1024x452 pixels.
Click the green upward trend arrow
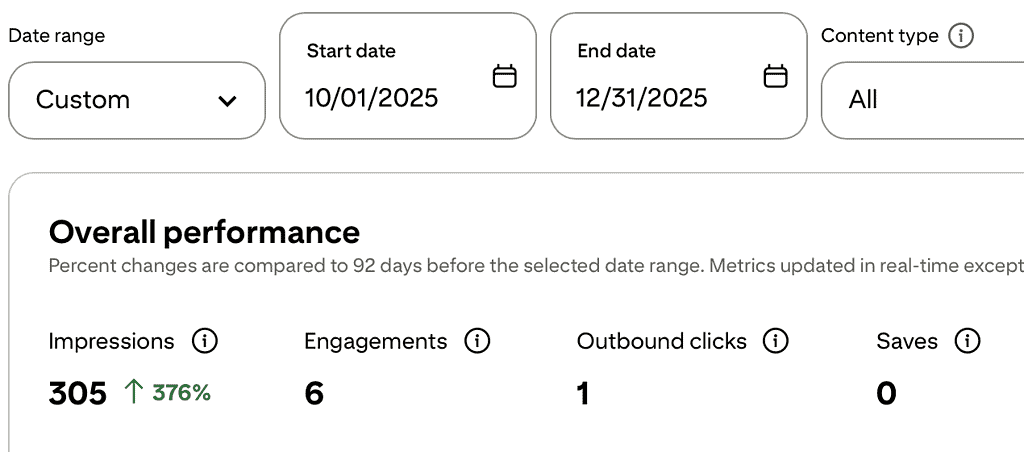coord(133,392)
